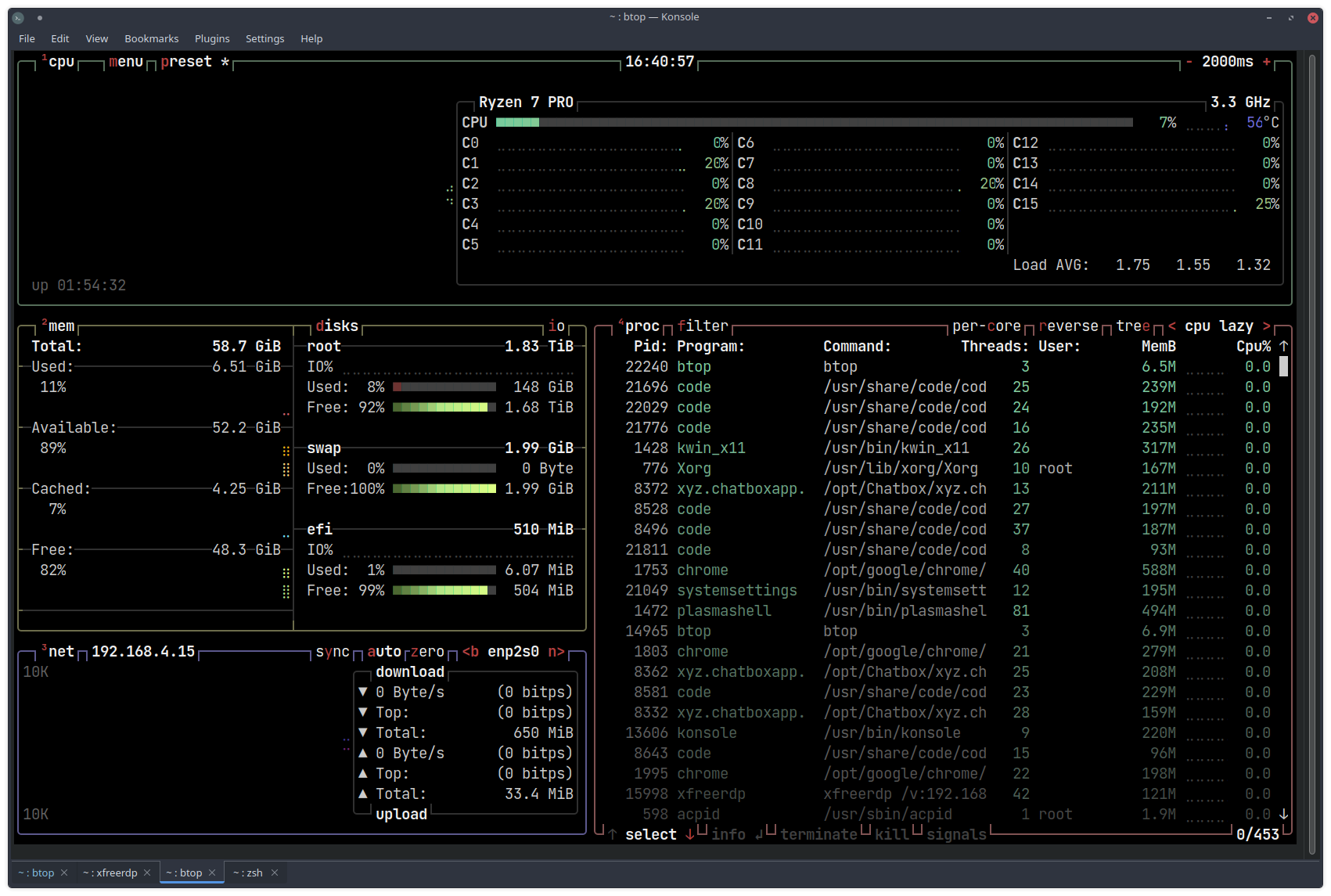Switch to previous network interface with <b
Viewport: 1331px width, 896px height.
pos(471,652)
